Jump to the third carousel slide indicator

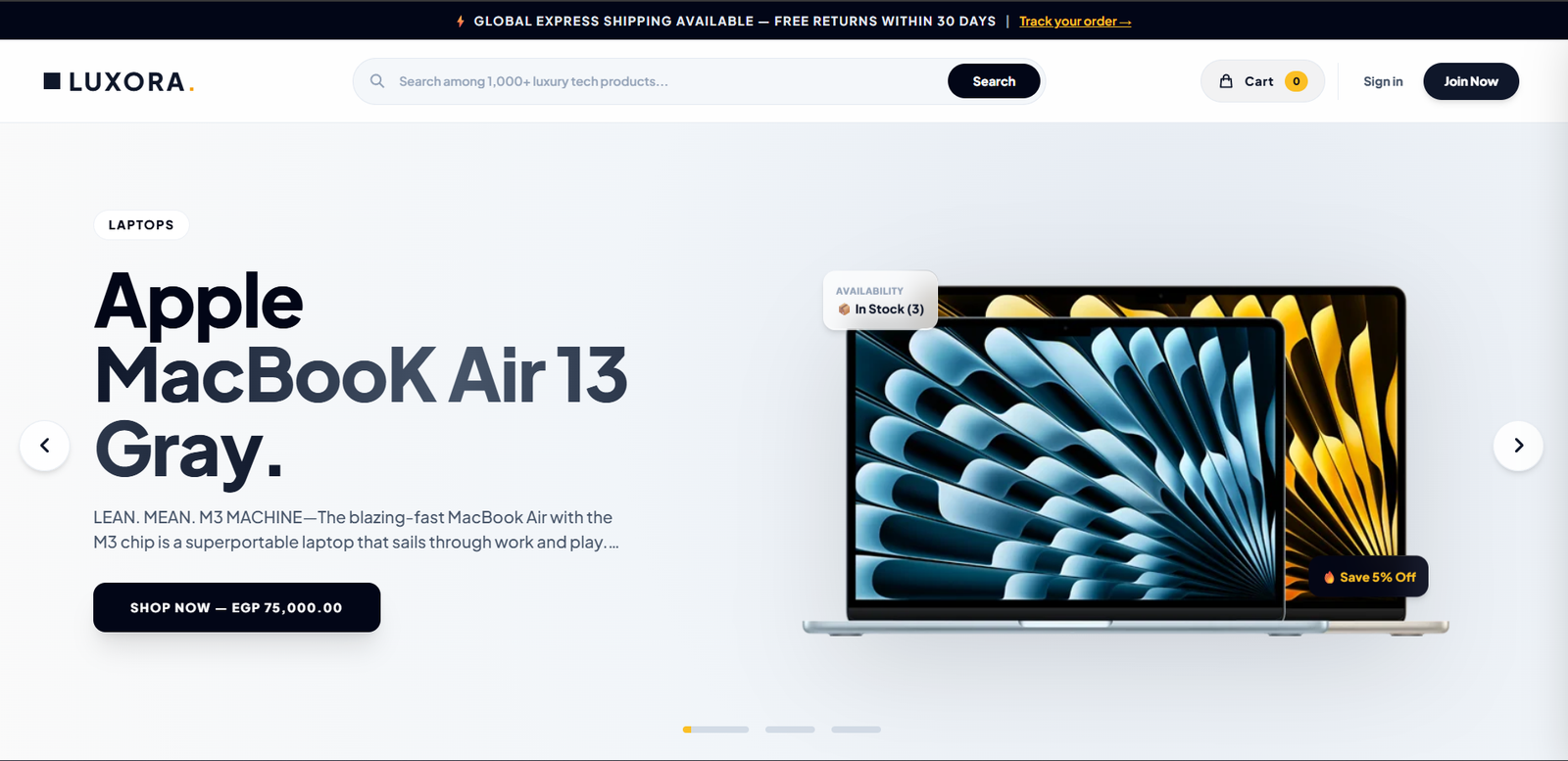[x=857, y=730]
